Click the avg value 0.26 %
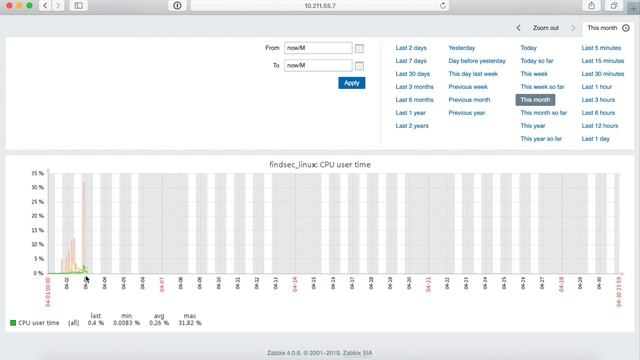640x360 pixels. 159,323
